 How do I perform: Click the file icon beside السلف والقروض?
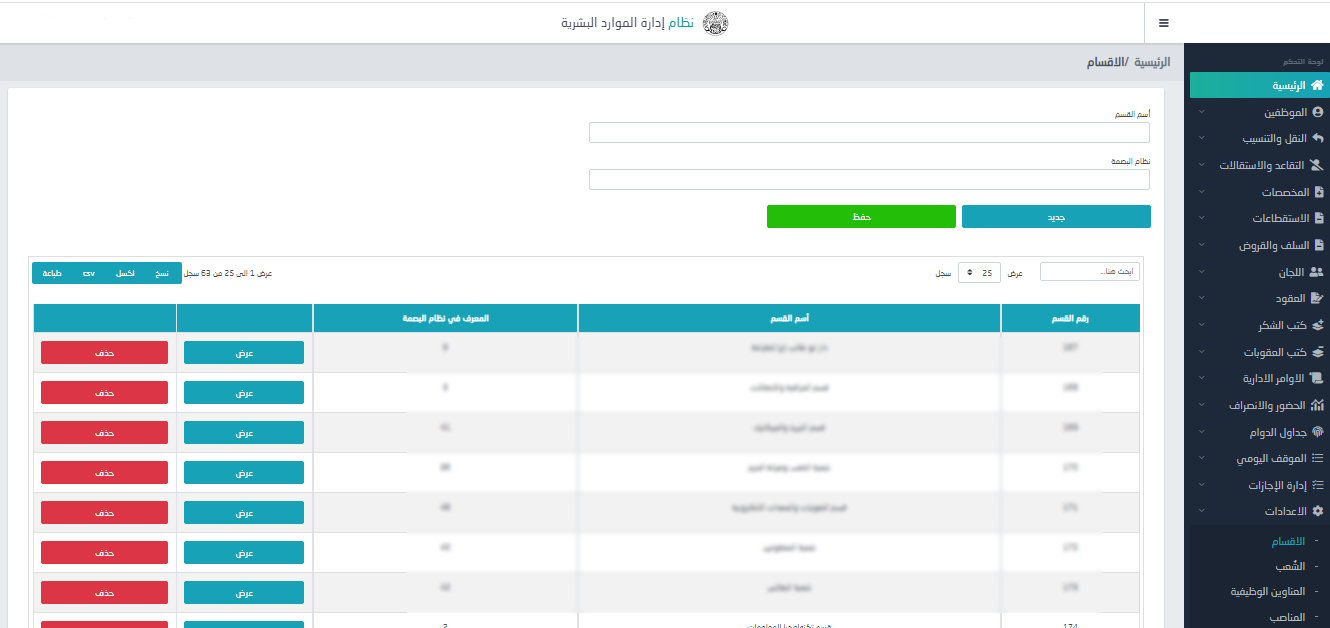tap(1318, 245)
